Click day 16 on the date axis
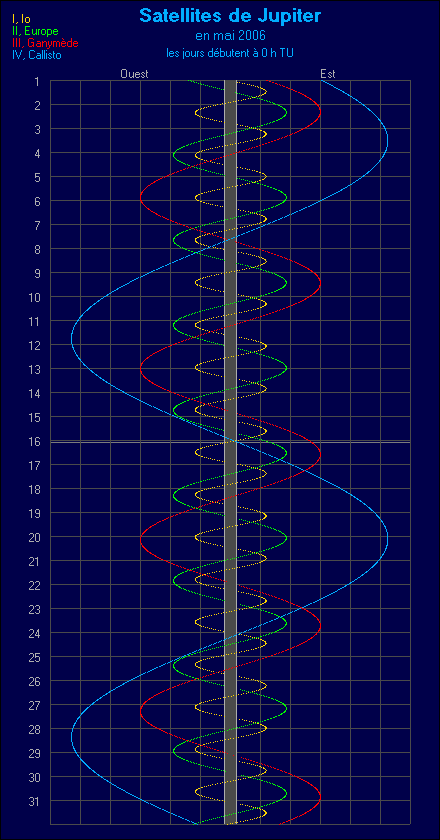The height and width of the screenshot is (840, 440). click(x=34, y=441)
